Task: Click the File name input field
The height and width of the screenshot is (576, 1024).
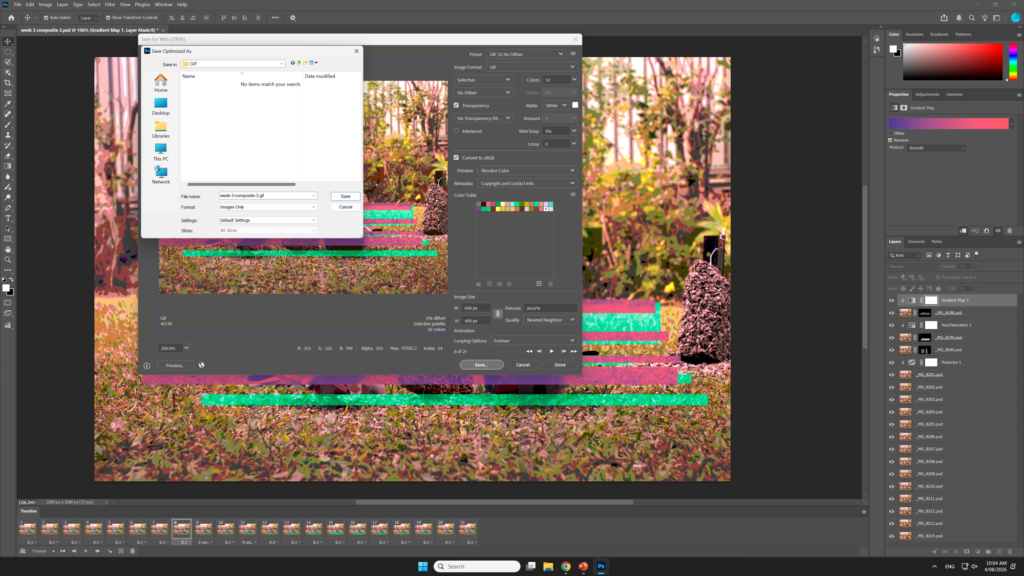Action: 268,195
